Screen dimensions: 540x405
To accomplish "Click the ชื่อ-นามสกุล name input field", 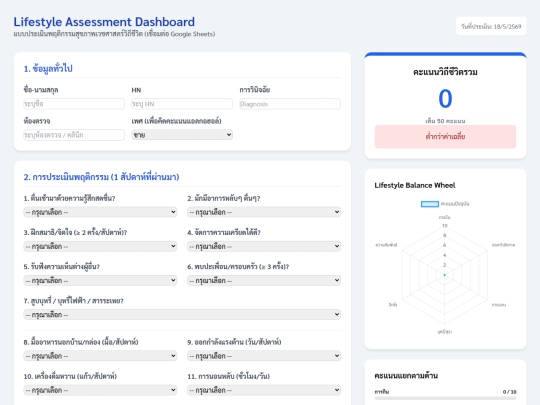I will pos(74,104).
